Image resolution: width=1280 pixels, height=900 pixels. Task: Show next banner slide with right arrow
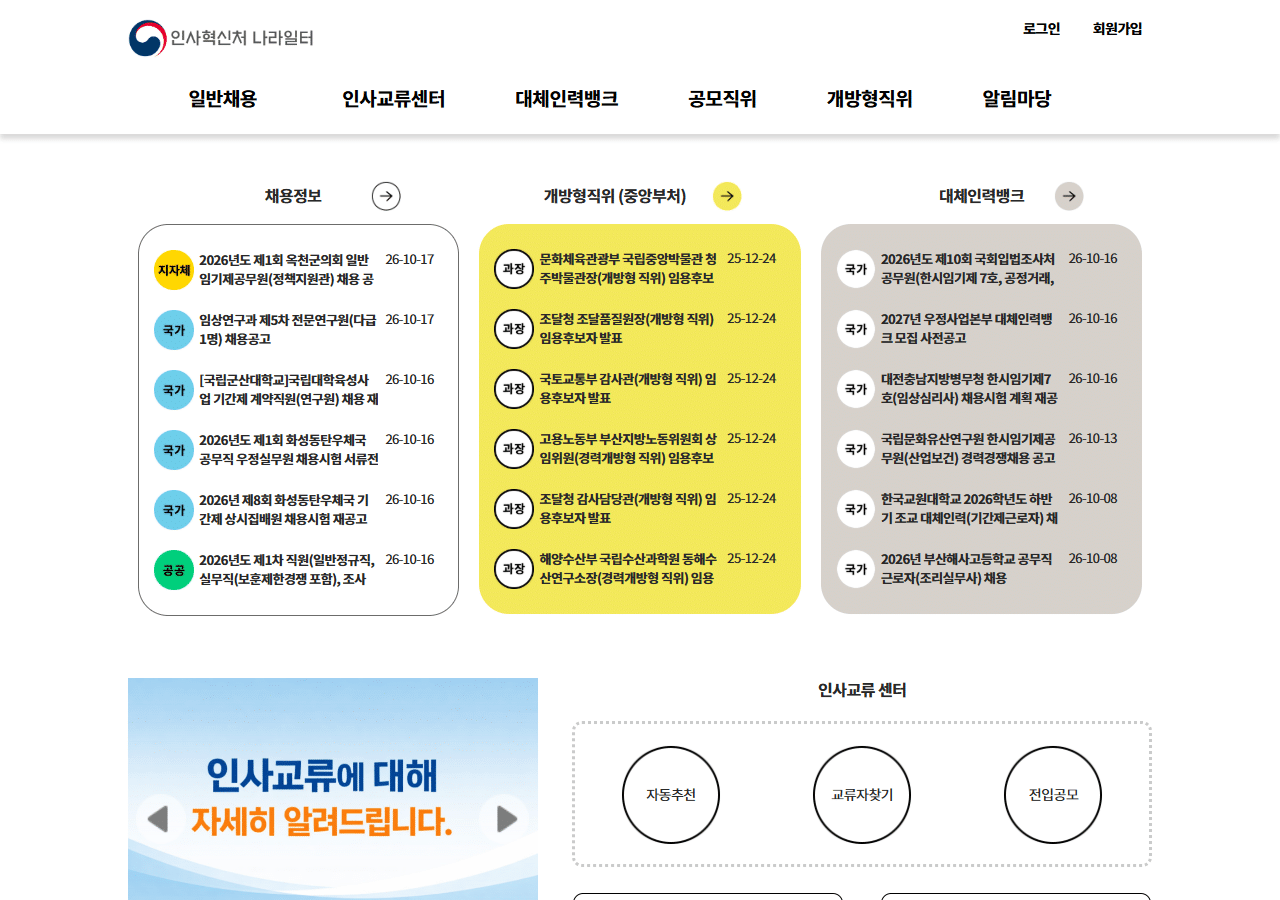tap(505, 819)
